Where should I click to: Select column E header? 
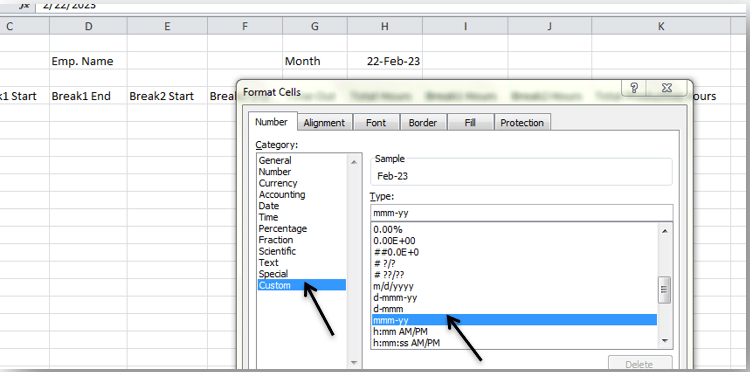pyautogui.click(x=167, y=26)
